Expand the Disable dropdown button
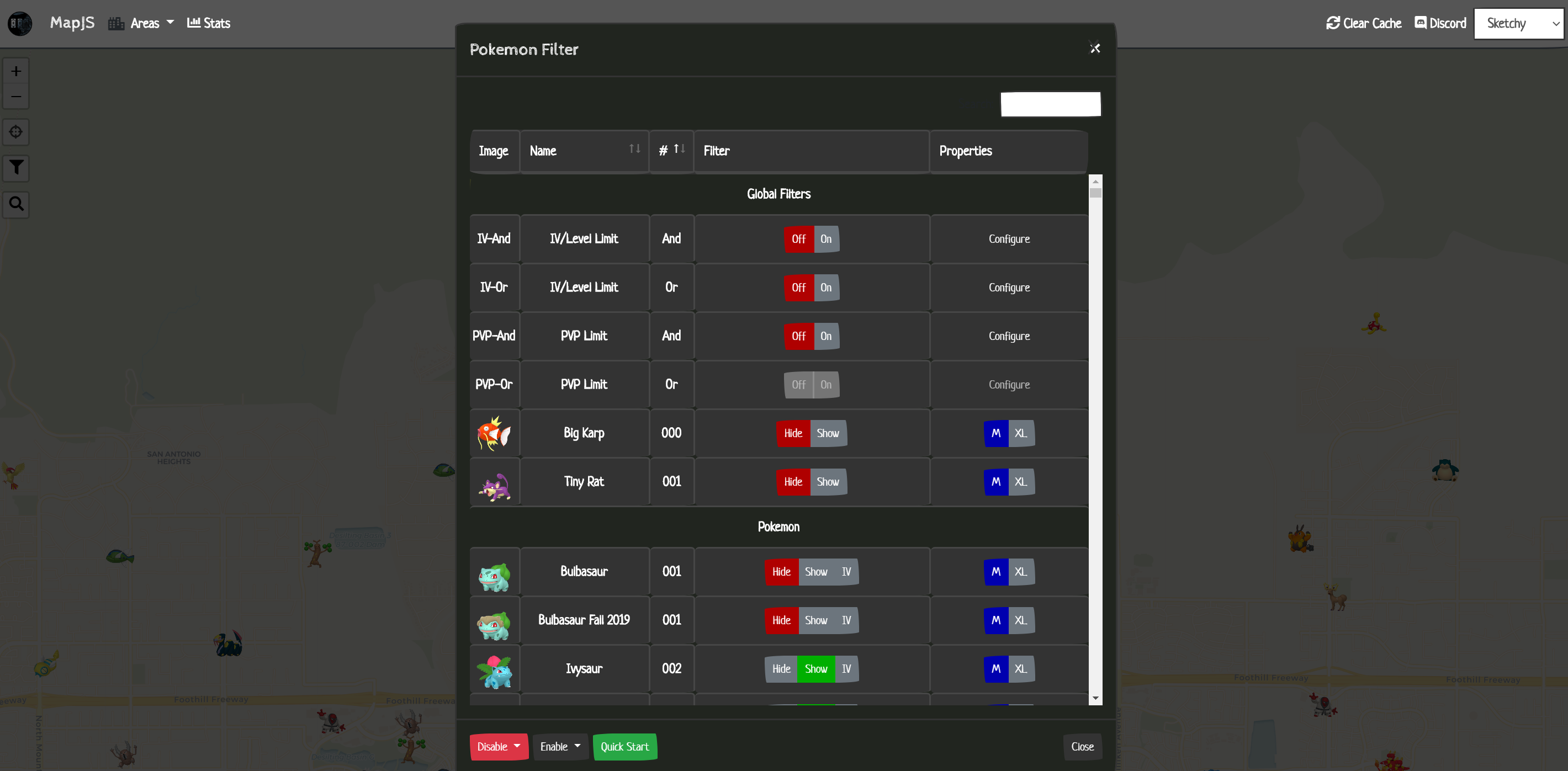Image resolution: width=1568 pixels, height=771 pixels. point(499,747)
